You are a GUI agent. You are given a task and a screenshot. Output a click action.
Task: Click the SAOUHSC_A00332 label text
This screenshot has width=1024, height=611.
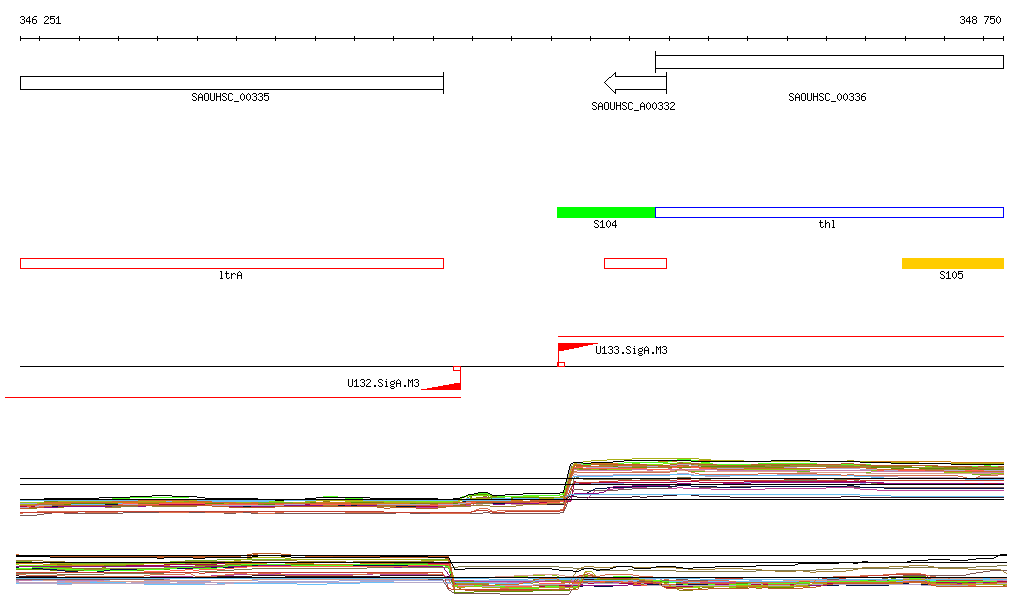tap(633, 106)
